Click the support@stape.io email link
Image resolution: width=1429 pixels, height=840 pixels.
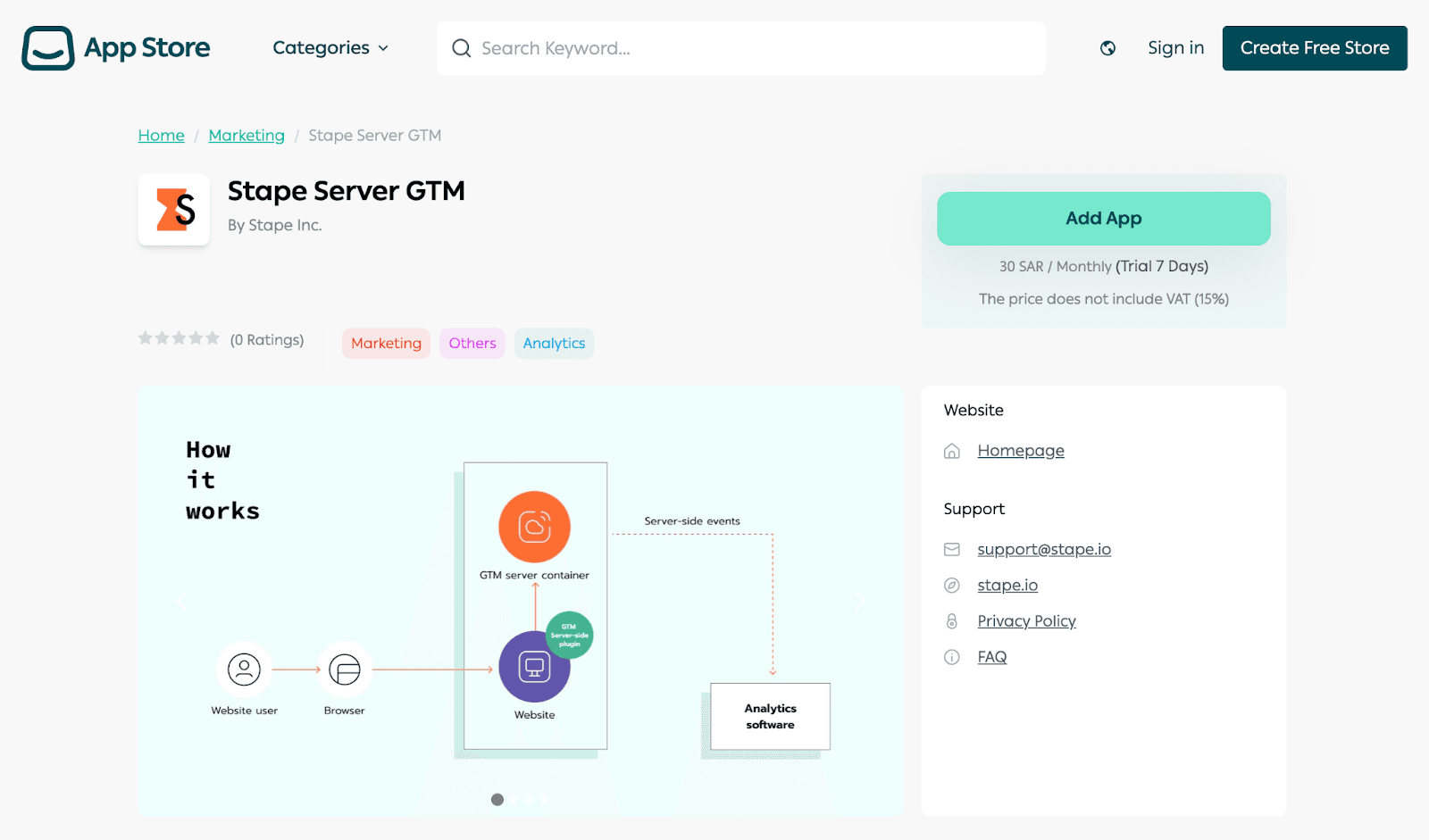tap(1044, 550)
